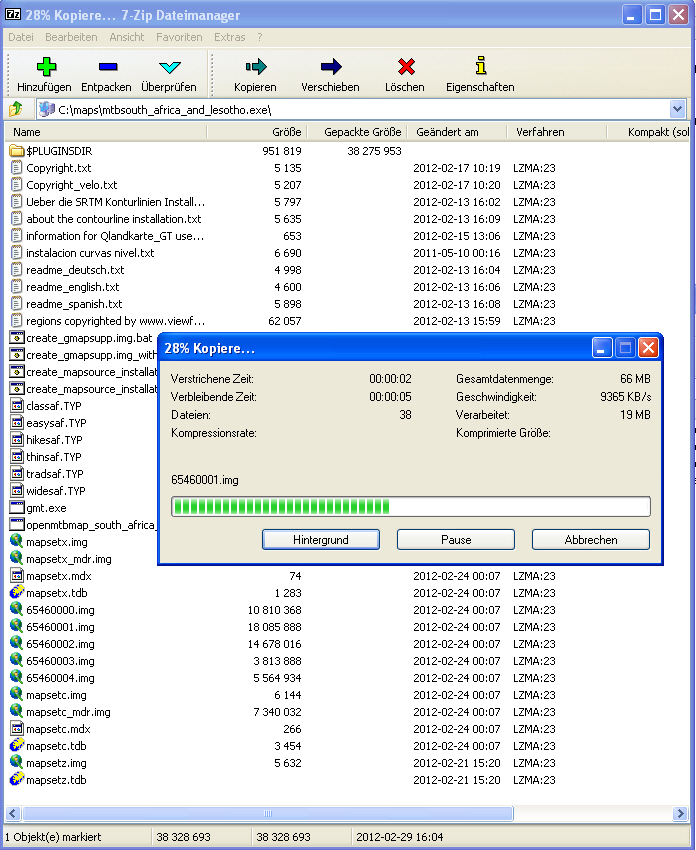
Task: Click the Löschen red X icon
Action: (x=406, y=67)
